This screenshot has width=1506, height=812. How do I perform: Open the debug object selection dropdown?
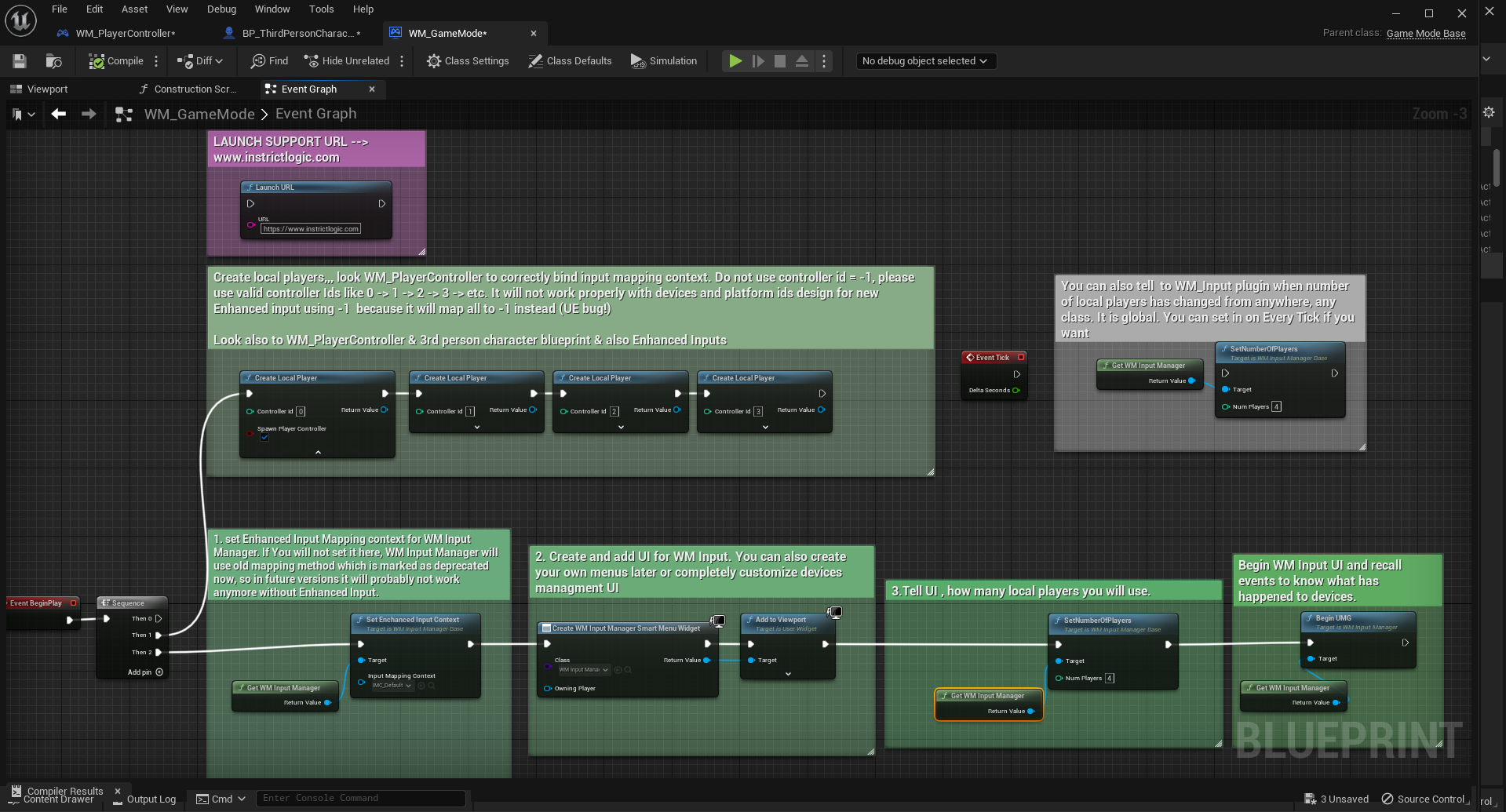click(x=925, y=61)
